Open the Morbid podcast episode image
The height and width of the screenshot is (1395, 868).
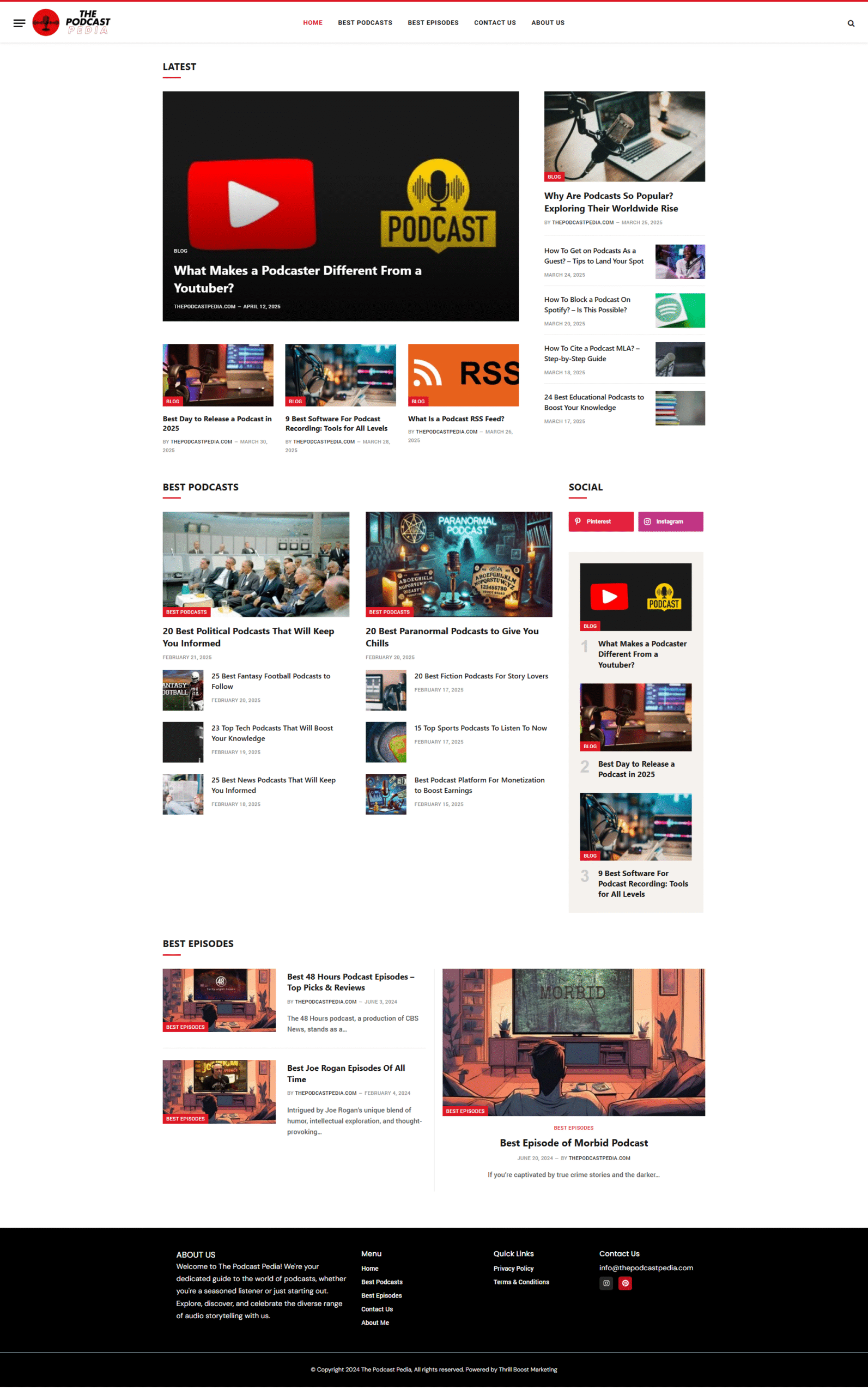click(x=573, y=1041)
